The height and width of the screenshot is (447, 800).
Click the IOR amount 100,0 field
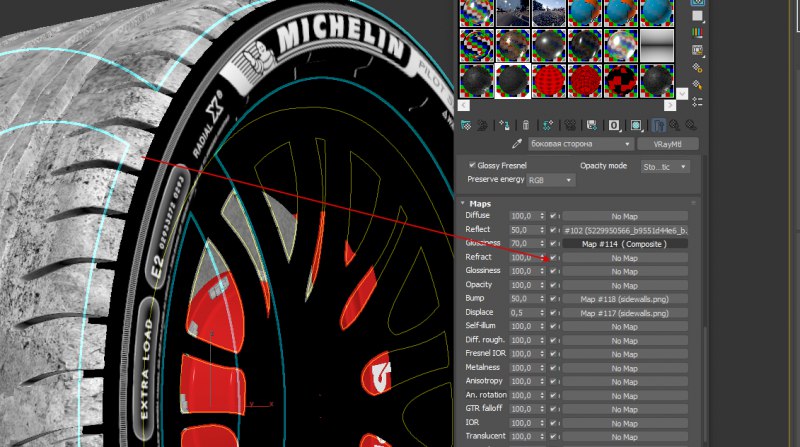(524, 423)
